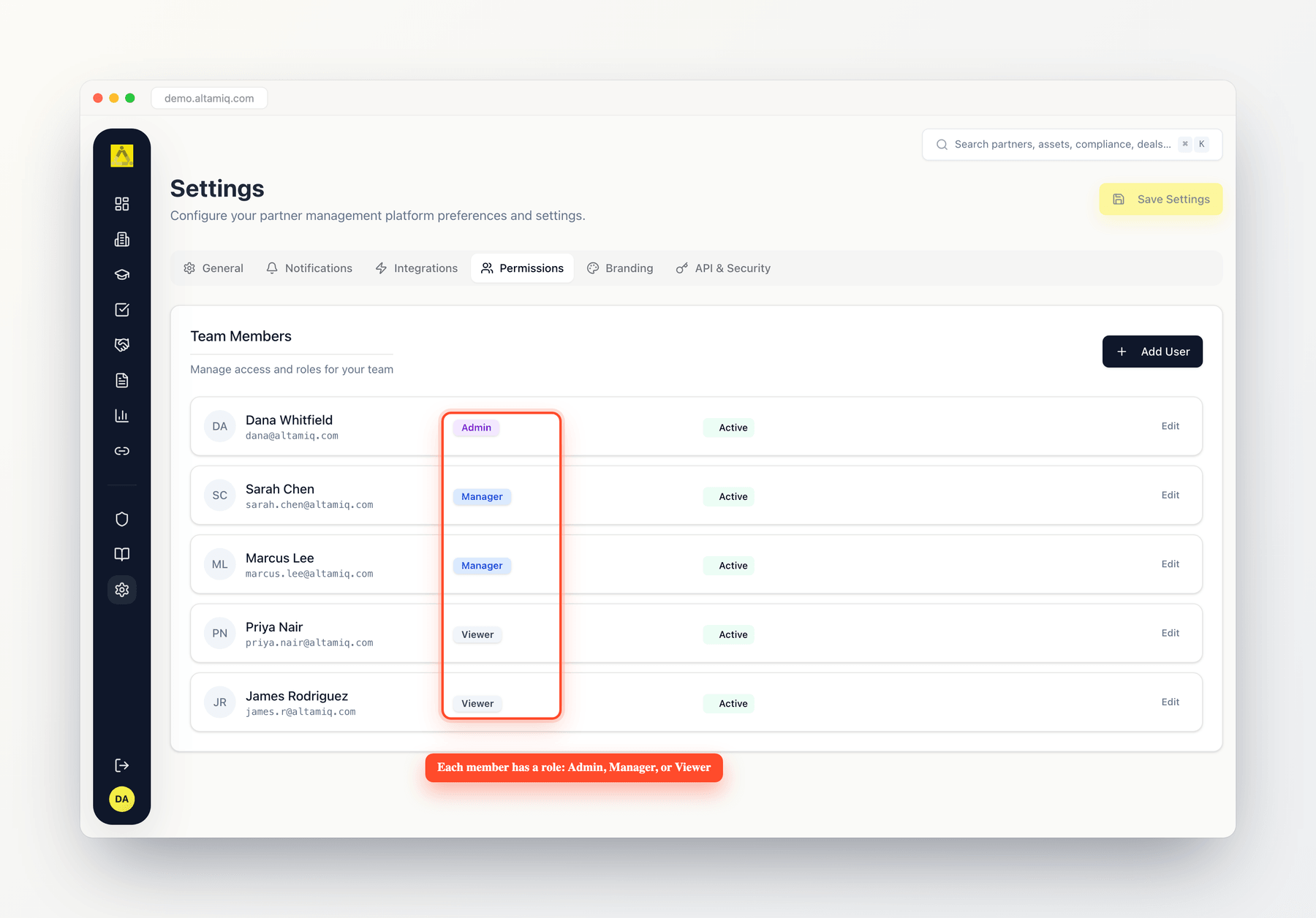The height and width of the screenshot is (918, 1316).
Task: Edit Marcus Lee's row
Action: pyautogui.click(x=1171, y=564)
